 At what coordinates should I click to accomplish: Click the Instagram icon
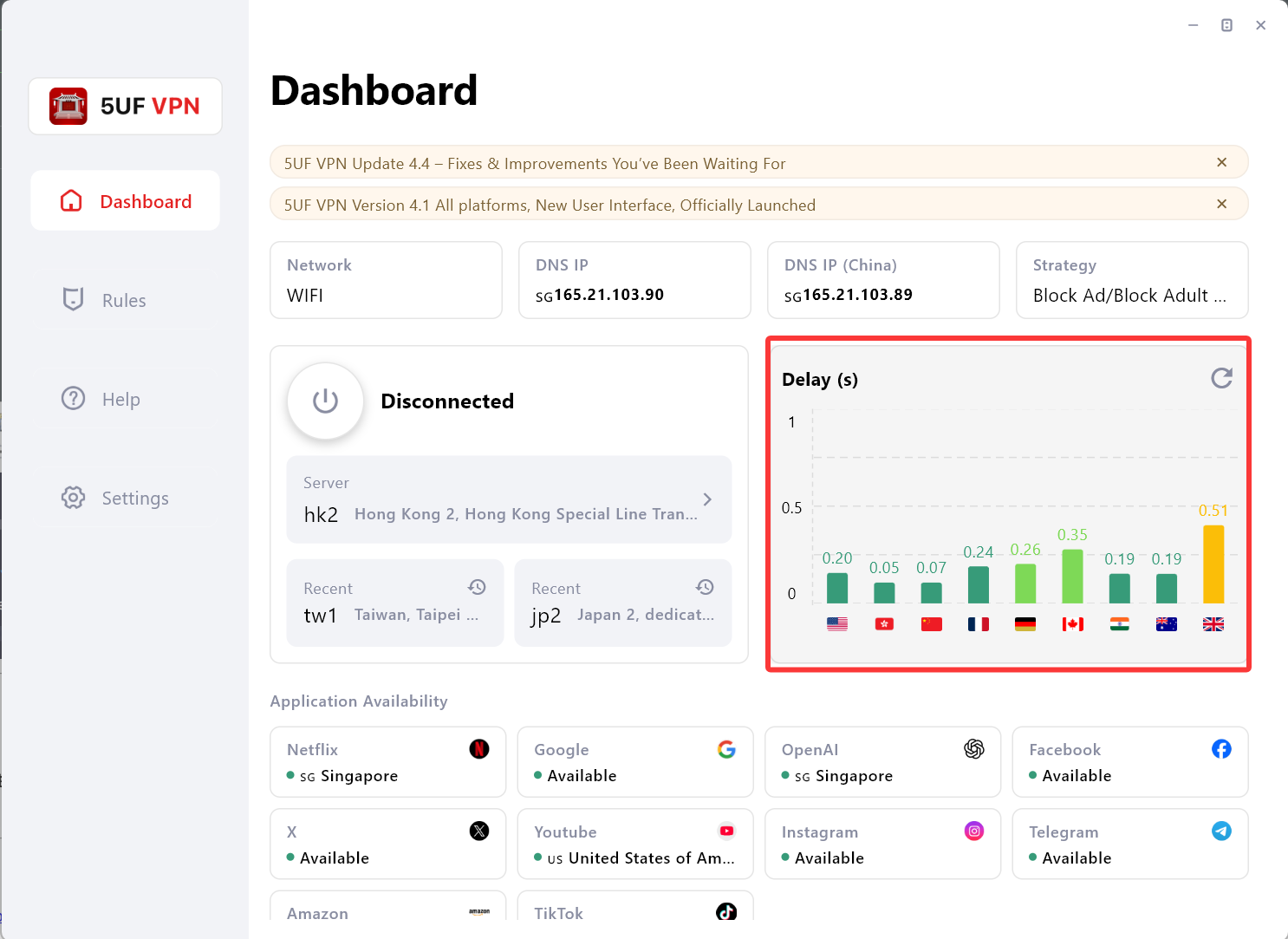pyautogui.click(x=974, y=831)
